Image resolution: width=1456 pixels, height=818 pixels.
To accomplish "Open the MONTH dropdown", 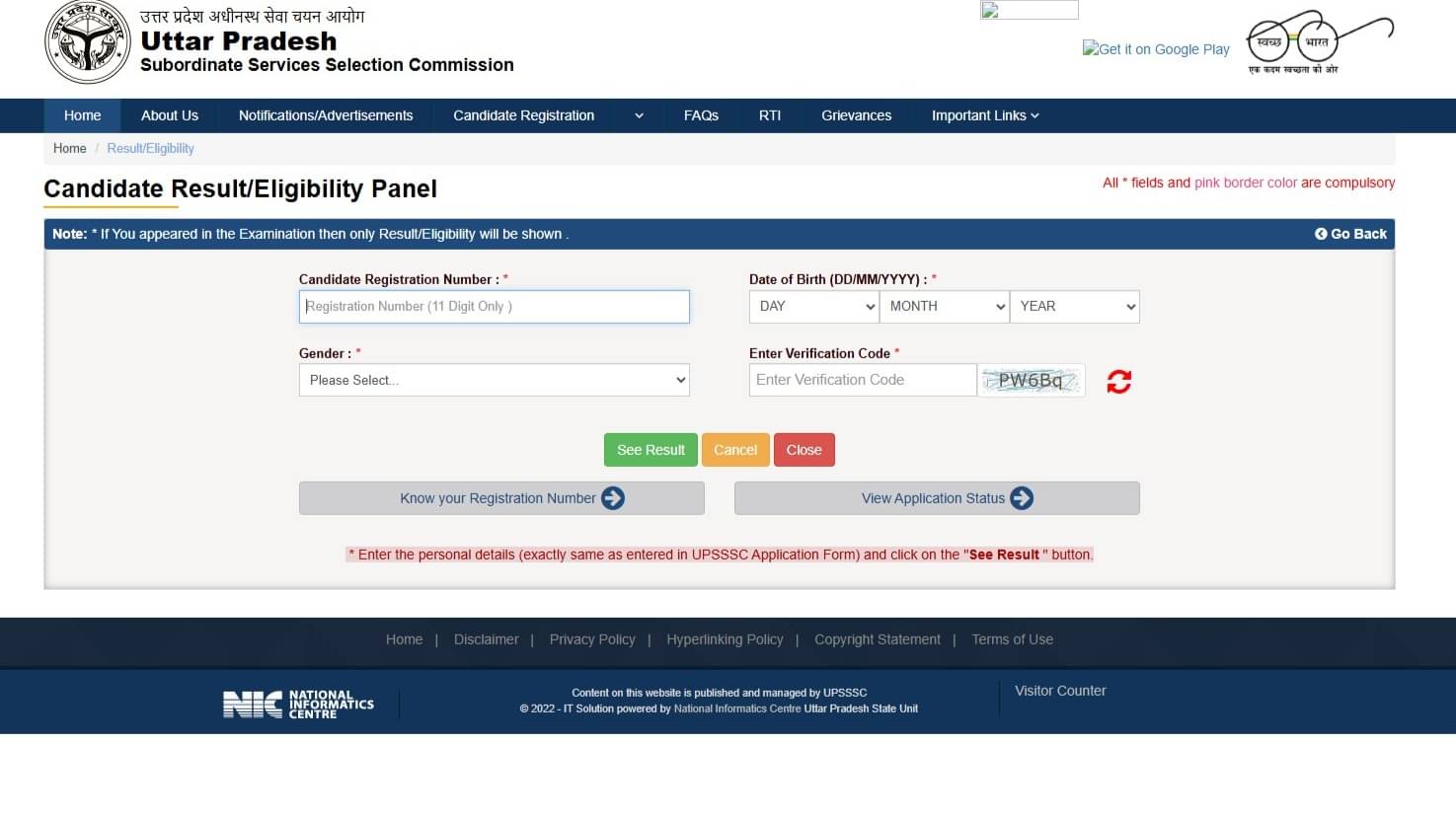I will click(x=944, y=306).
